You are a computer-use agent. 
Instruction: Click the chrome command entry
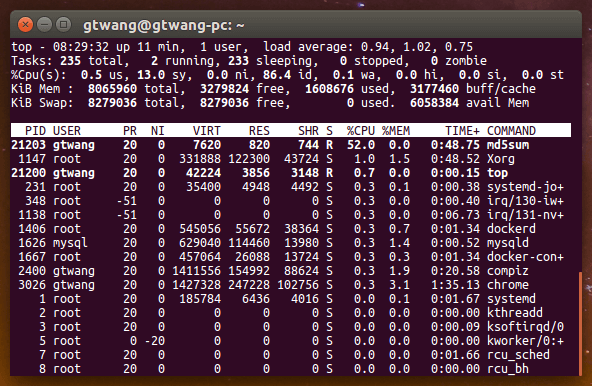(508, 284)
